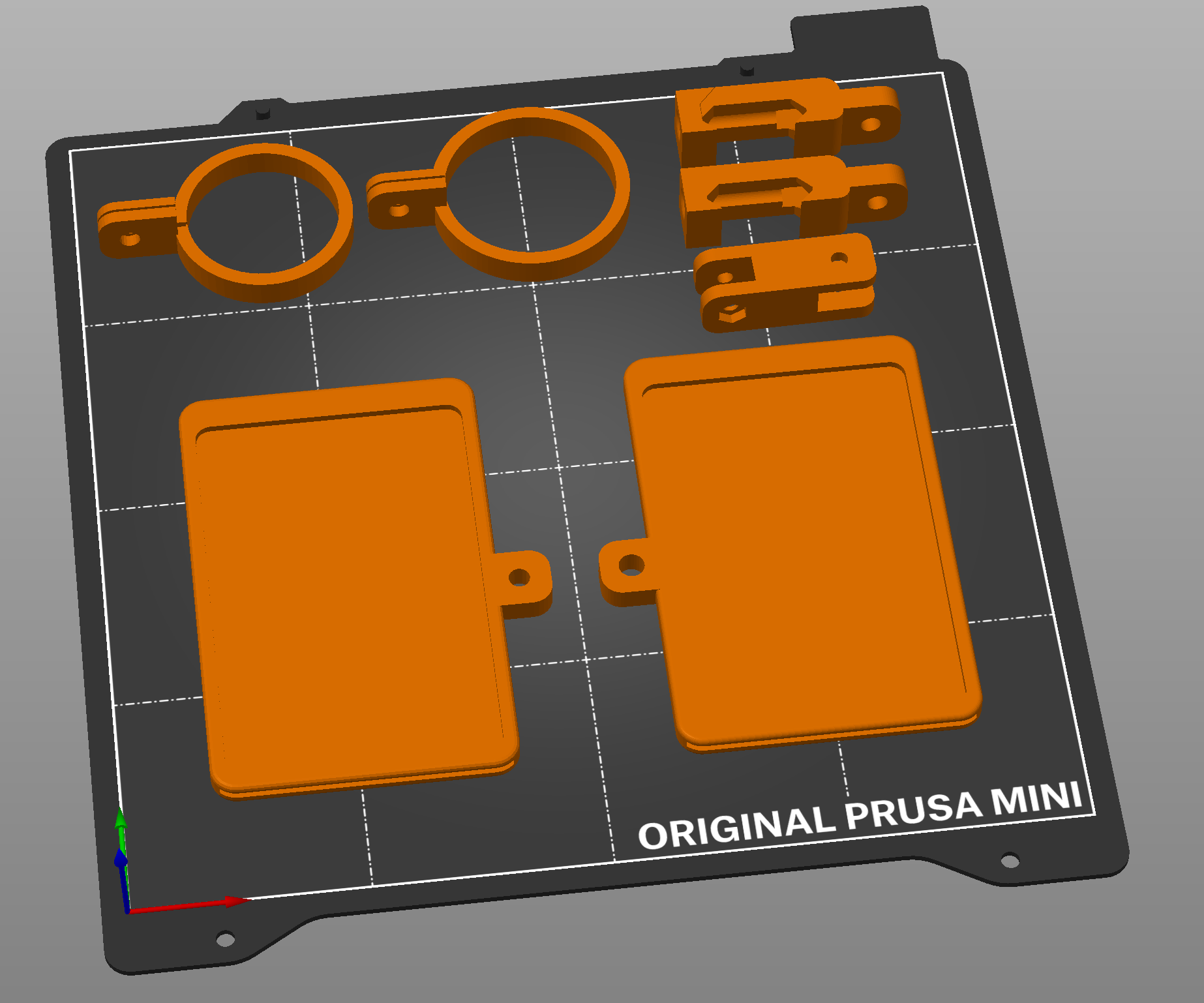1204x1003 pixels.
Task: Select the left rectangular cover plate
Action: (346, 587)
